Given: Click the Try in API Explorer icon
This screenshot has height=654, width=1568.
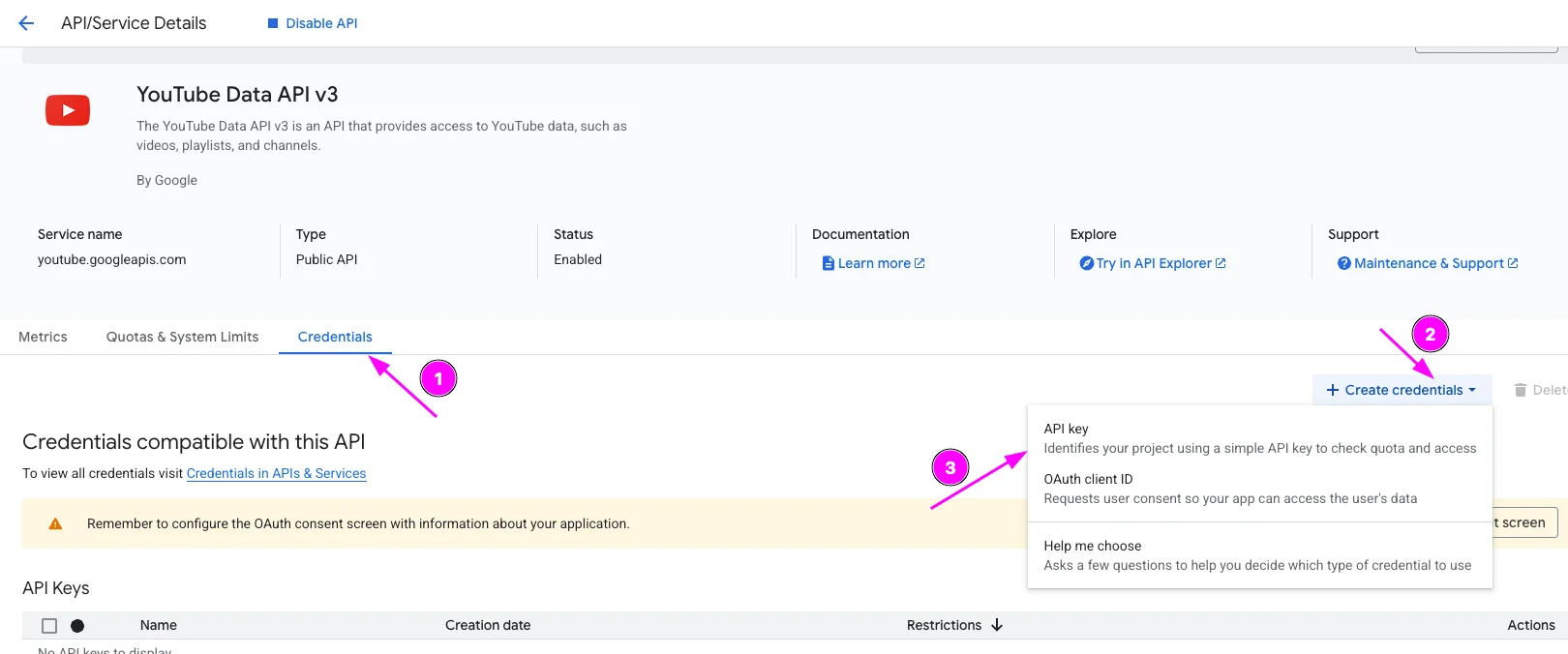Looking at the screenshot, I should (x=1086, y=263).
